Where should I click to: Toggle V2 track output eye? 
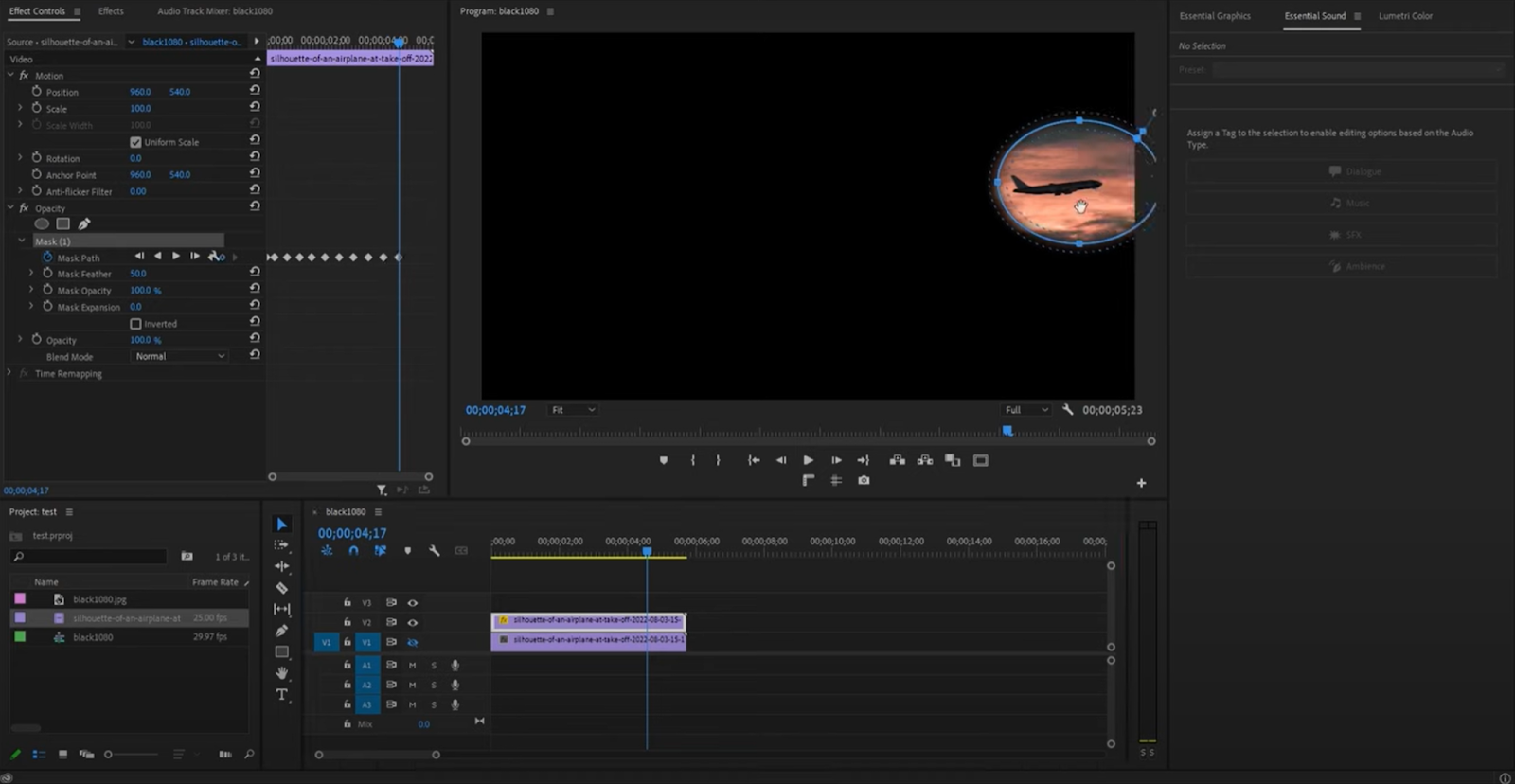413,622
